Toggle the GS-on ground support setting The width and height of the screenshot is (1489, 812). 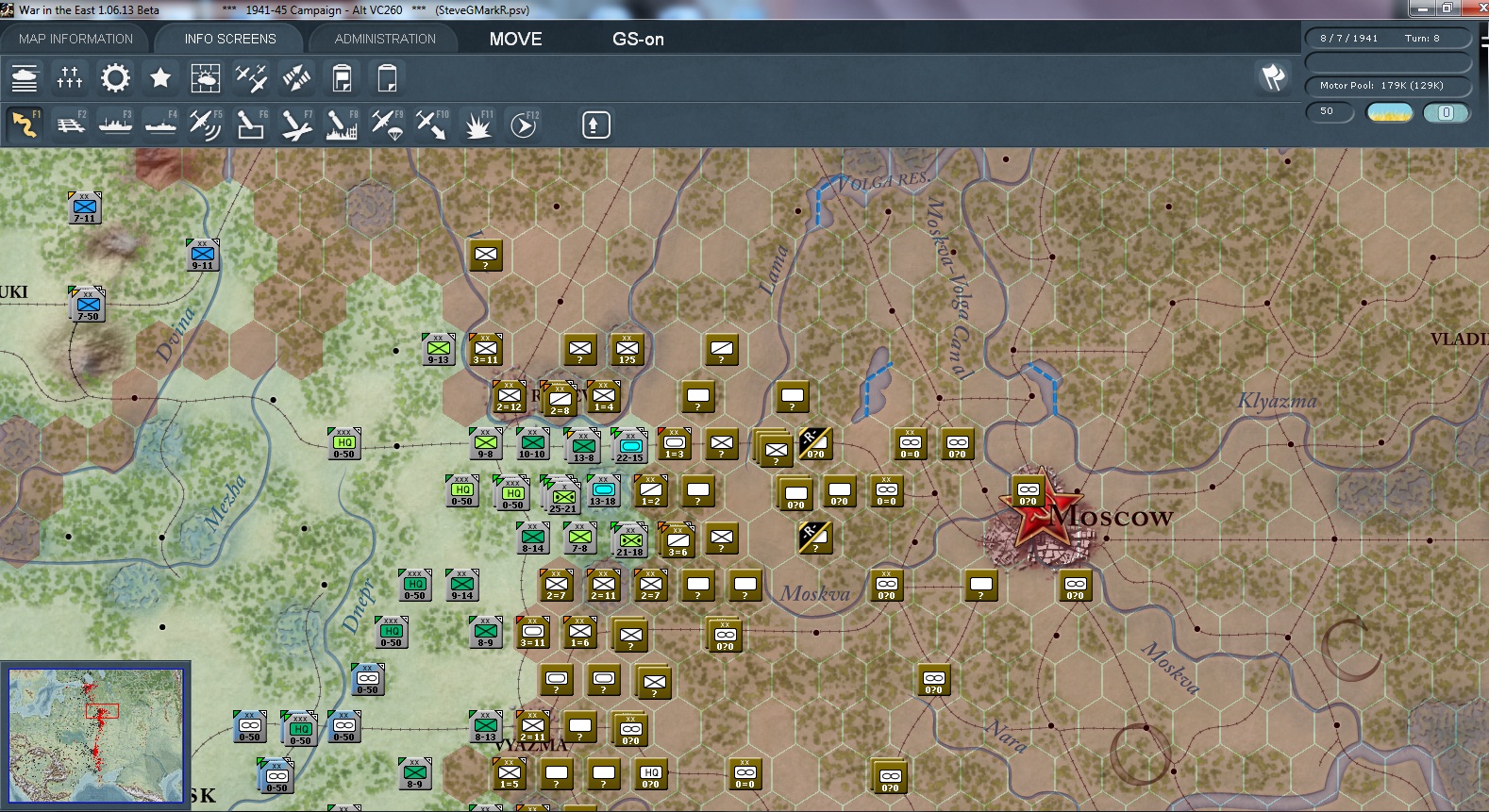638,39
